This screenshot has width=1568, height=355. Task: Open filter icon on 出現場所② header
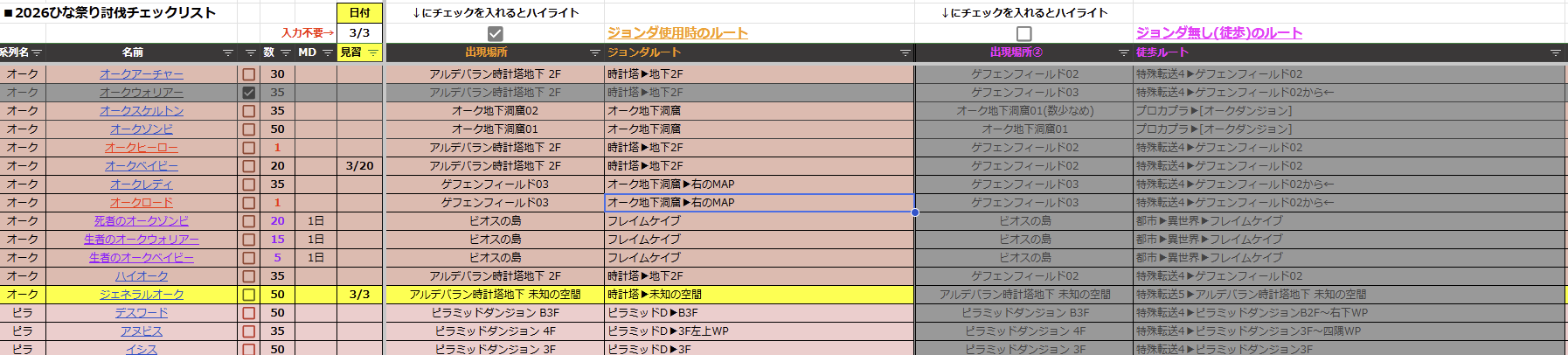point(1124,53)
